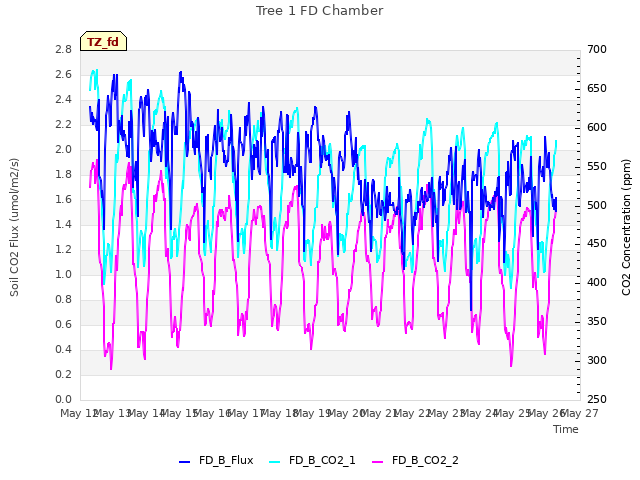This screenshot has width=640, height=480.
Task: Click the TZ_fd annotation tag
Action: point(103,41)
